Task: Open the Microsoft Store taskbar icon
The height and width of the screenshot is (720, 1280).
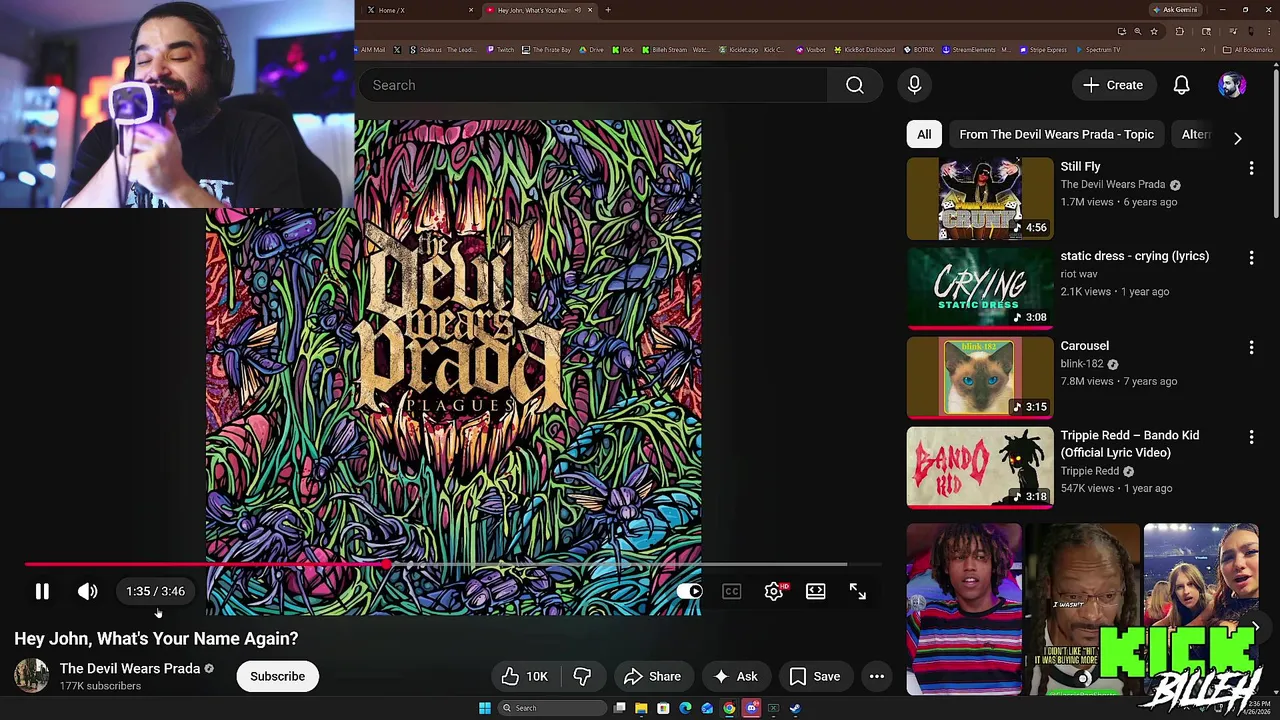Action: pyautogui.click(x=663, y=708)
